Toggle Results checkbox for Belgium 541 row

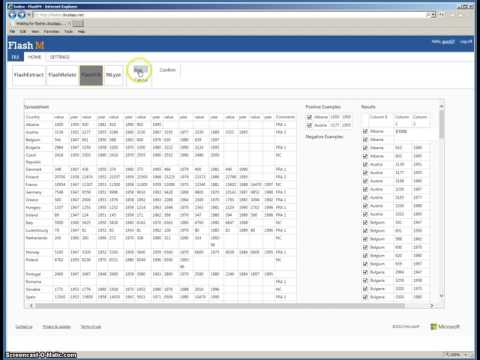(x=365, y=222)
